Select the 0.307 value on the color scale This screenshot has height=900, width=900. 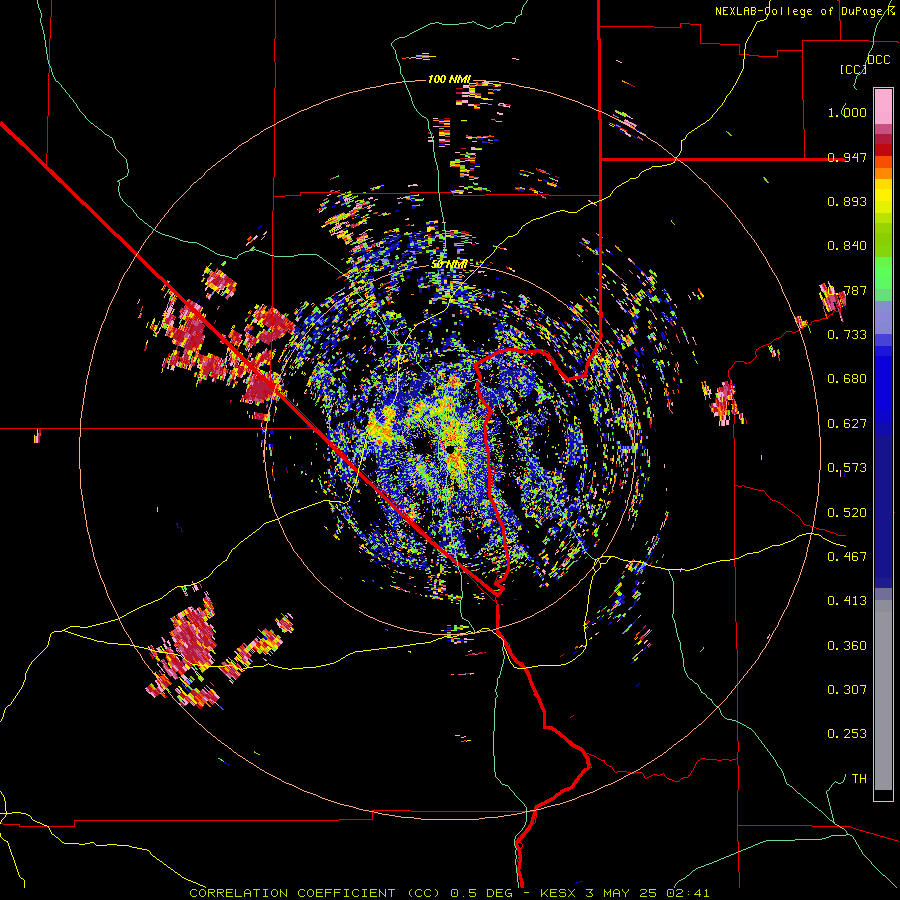tap(847, 690)
